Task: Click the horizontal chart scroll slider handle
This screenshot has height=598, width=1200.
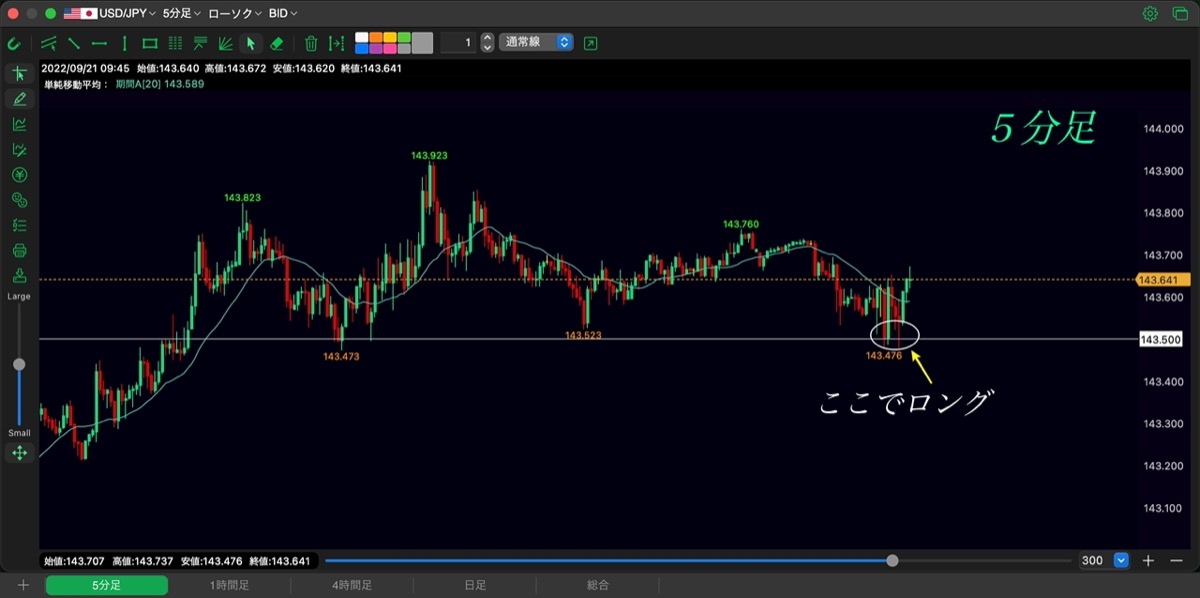Action: 892,561
